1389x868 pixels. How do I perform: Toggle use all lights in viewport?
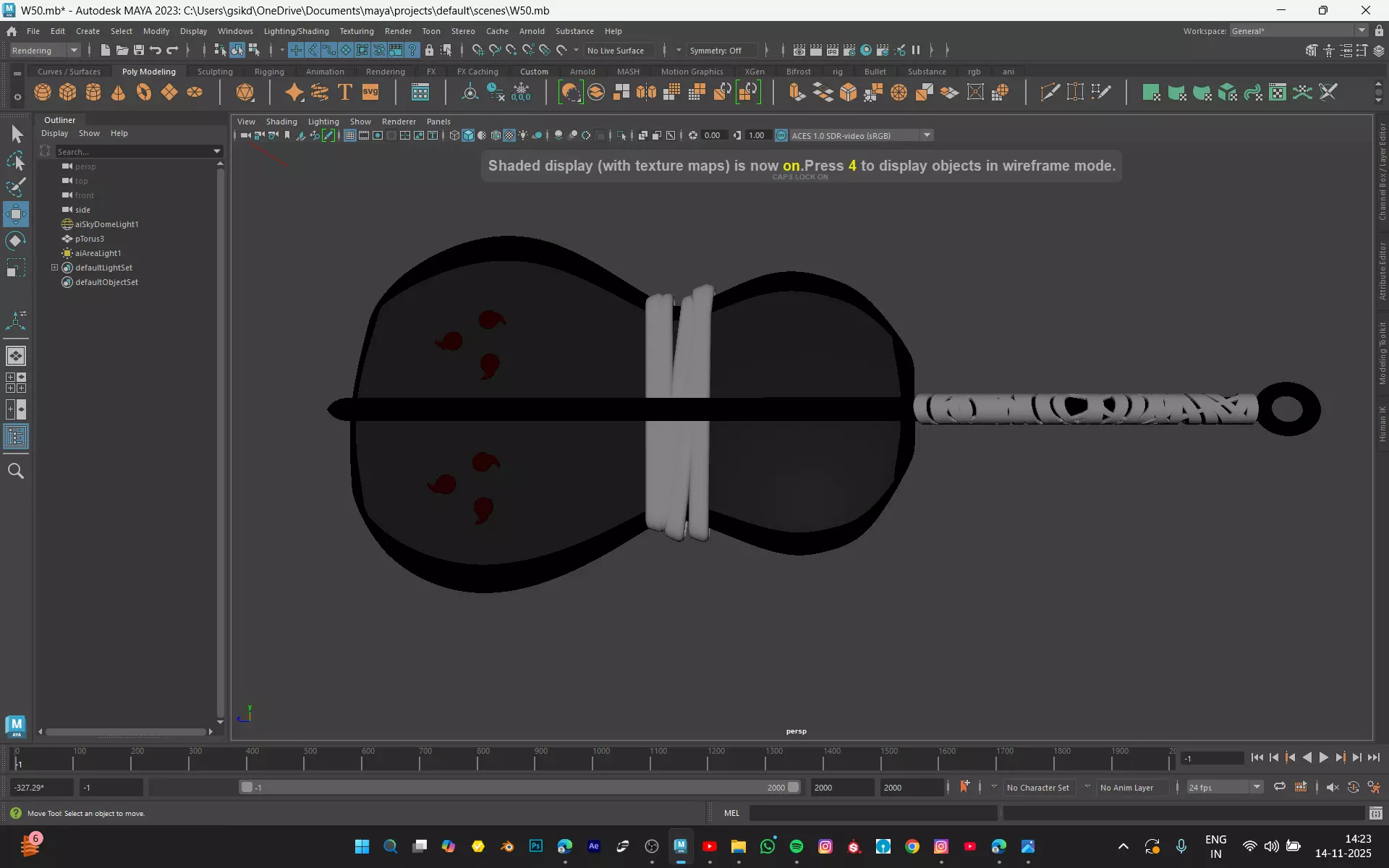tap(523, 135)
